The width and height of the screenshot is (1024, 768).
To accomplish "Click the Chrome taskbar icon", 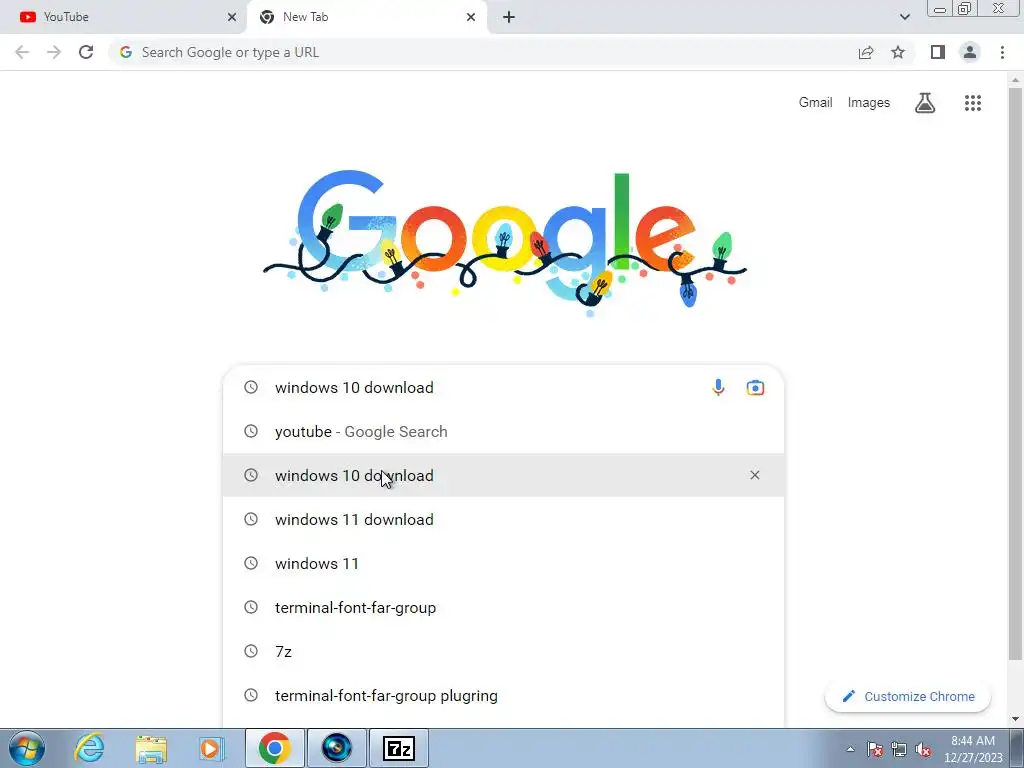I will coord(275,748).
